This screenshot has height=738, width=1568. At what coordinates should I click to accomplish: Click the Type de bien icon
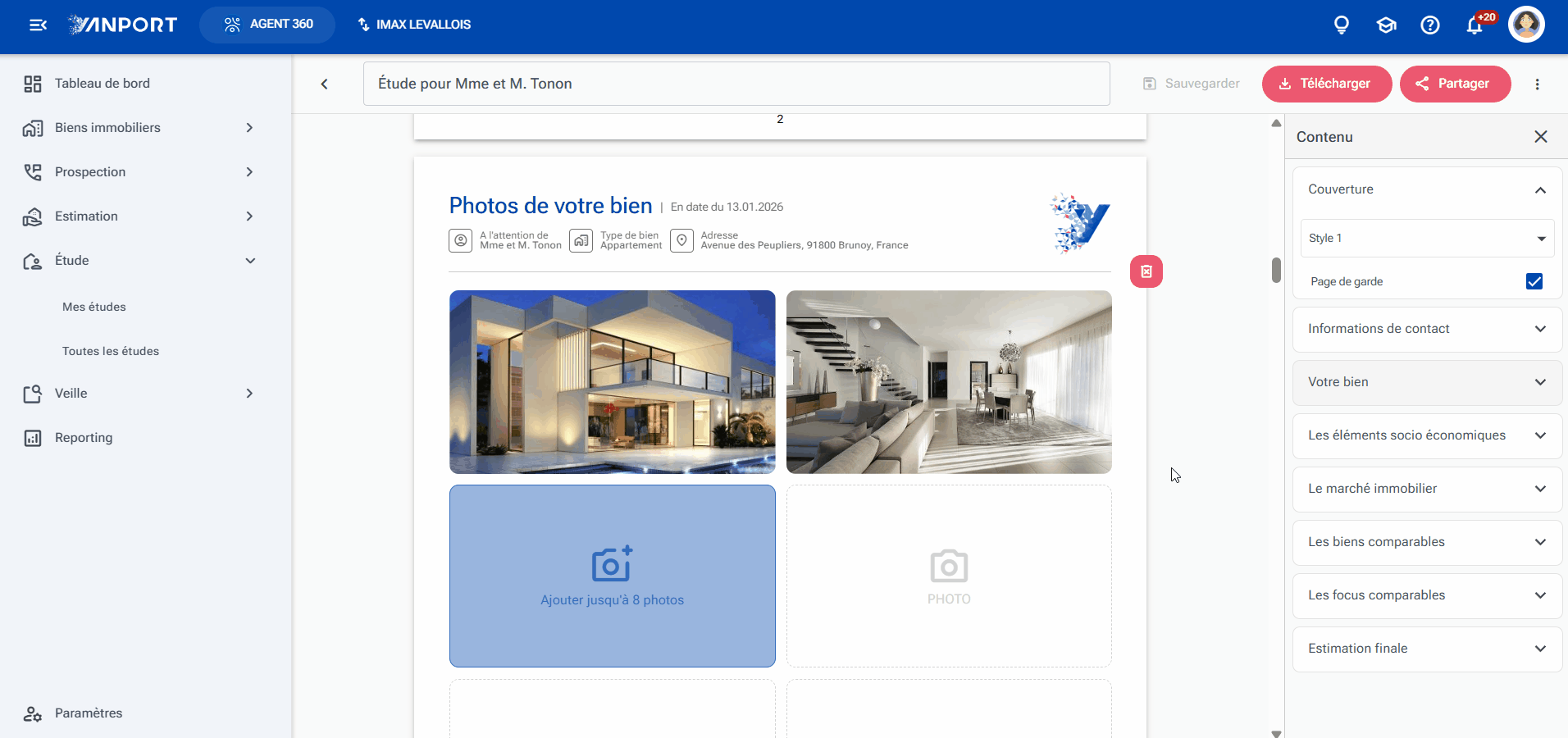tap(581, 240)
